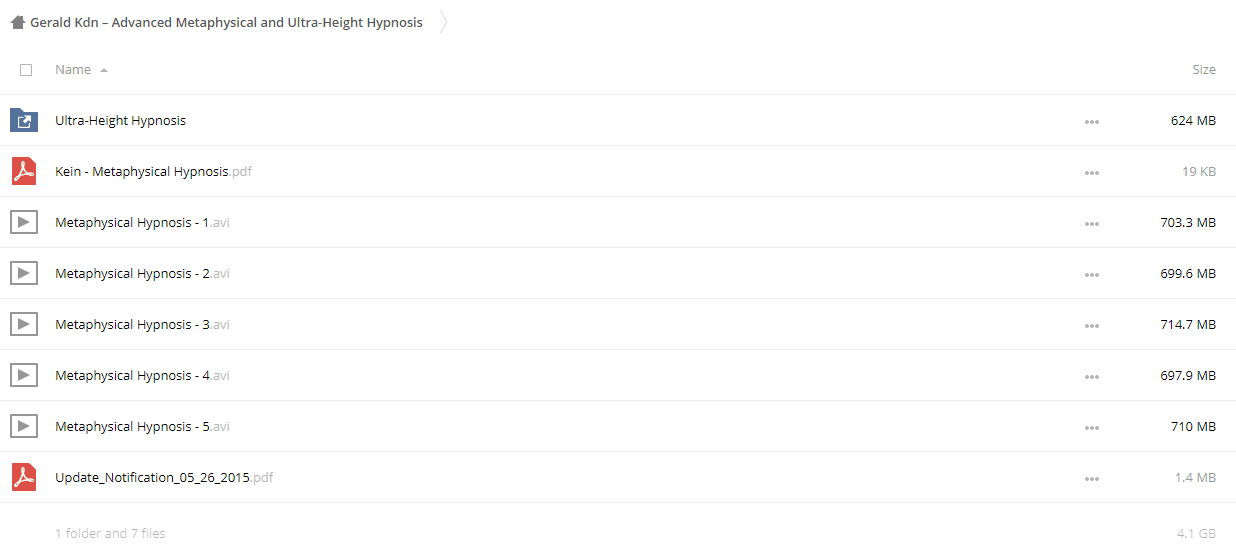
Task: Open the Ultra-Height Hypnosis shared folder icon
Action: tap(24, 121)
